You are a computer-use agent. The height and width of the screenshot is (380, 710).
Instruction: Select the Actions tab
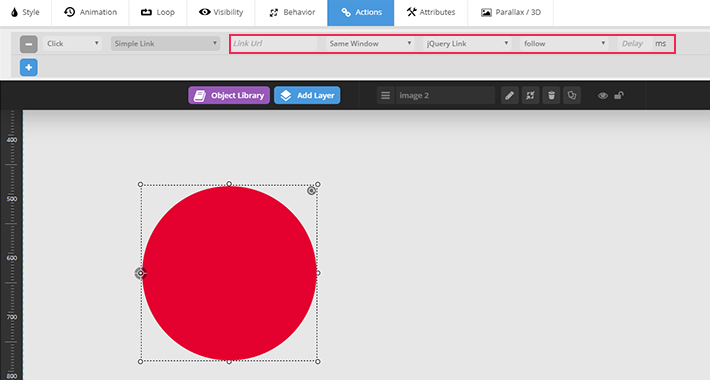tap(361, 13)
